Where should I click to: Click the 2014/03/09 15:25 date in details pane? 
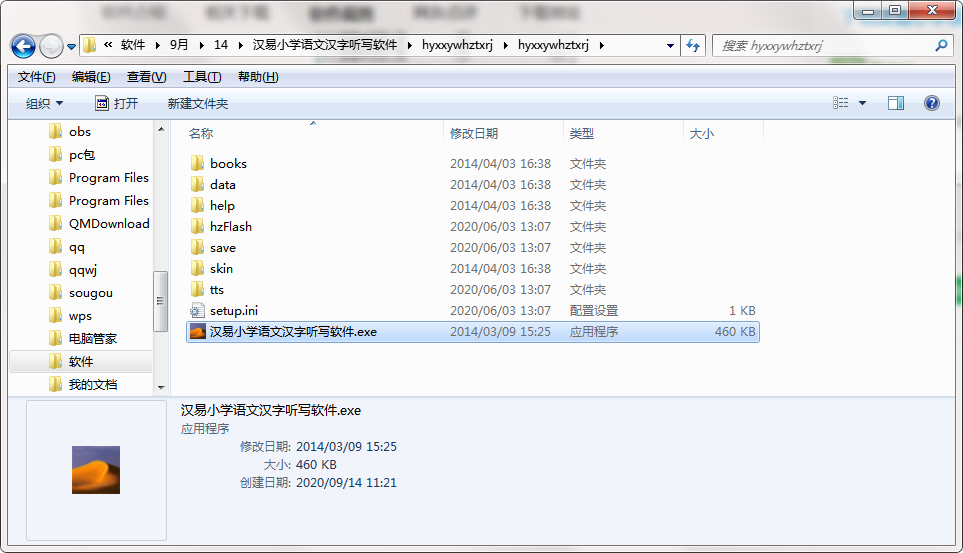tap(346, 447)
